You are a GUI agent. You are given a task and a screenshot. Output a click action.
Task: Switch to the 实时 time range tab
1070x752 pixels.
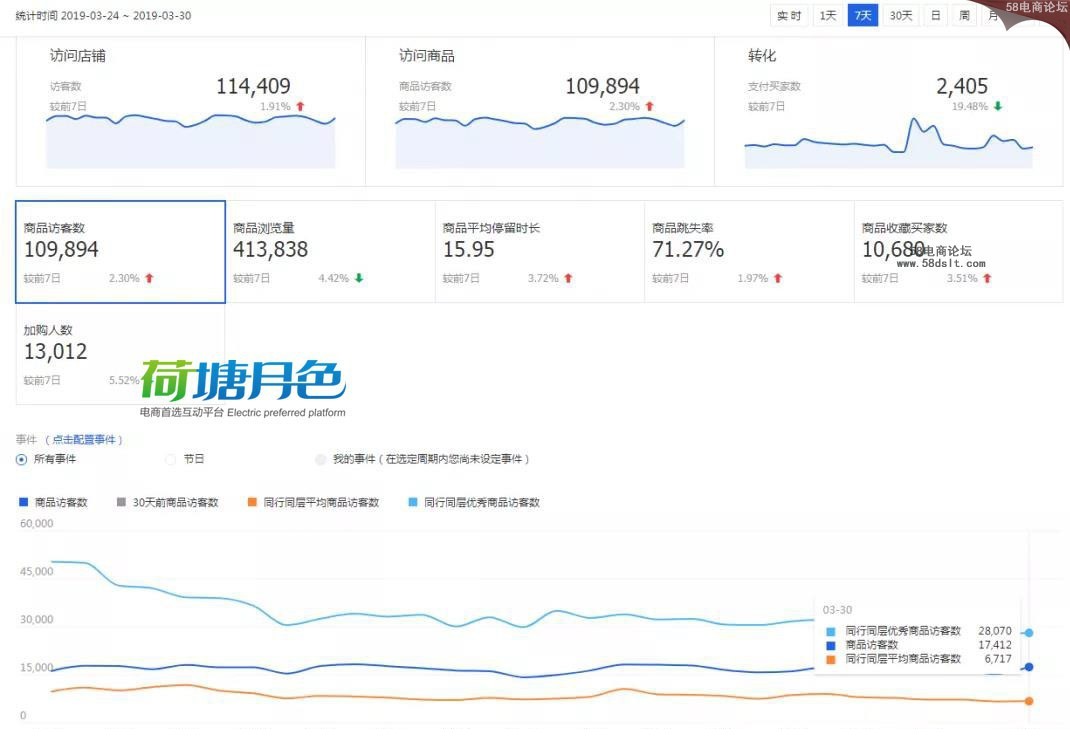[789, 15]
